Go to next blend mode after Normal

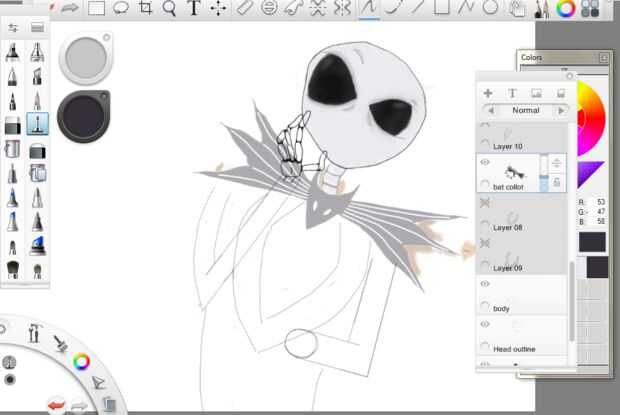pyautogui.click(x=562, y=110)
